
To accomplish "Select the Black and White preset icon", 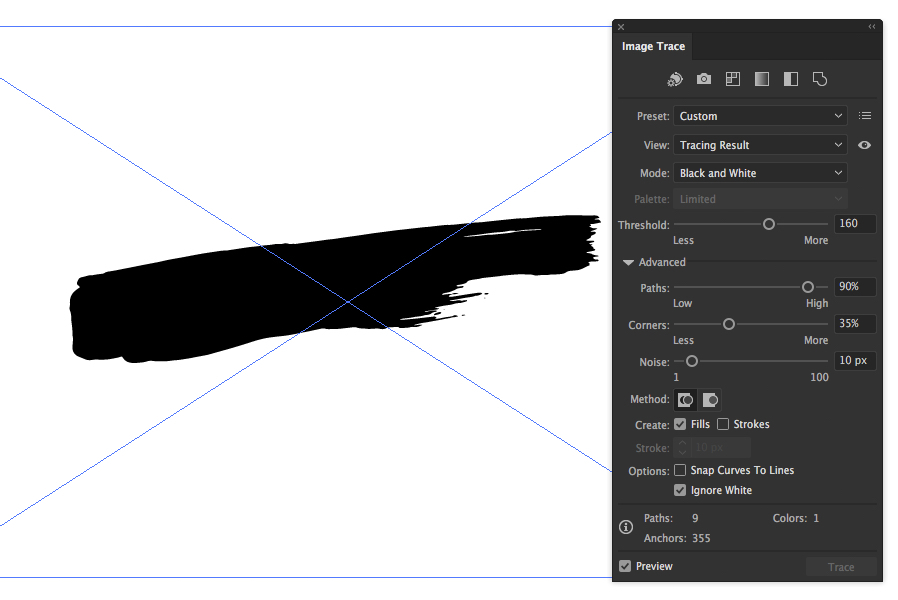I will click(x=790, y=78).
